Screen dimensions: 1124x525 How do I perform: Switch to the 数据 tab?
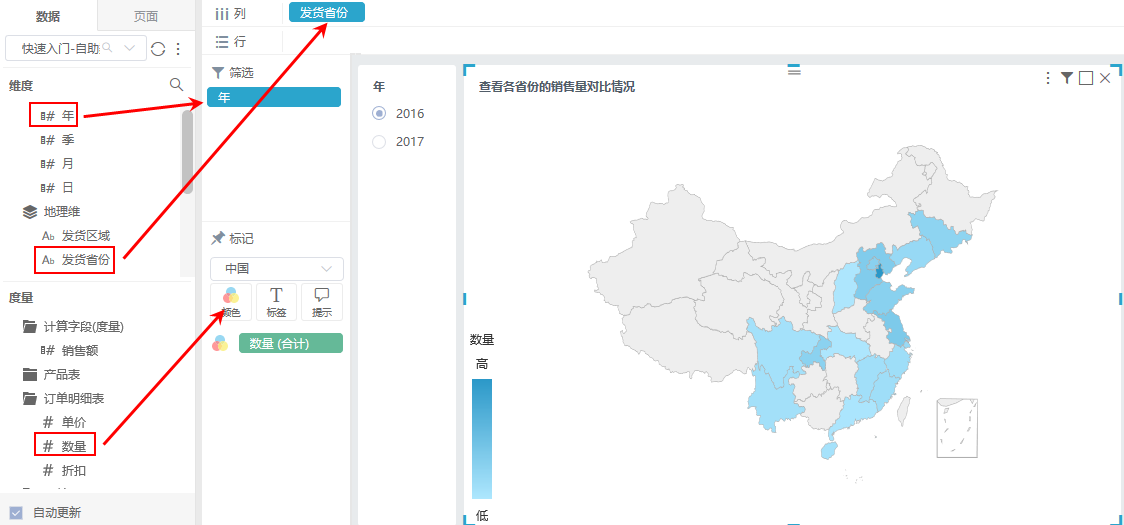tap(48, 16)
